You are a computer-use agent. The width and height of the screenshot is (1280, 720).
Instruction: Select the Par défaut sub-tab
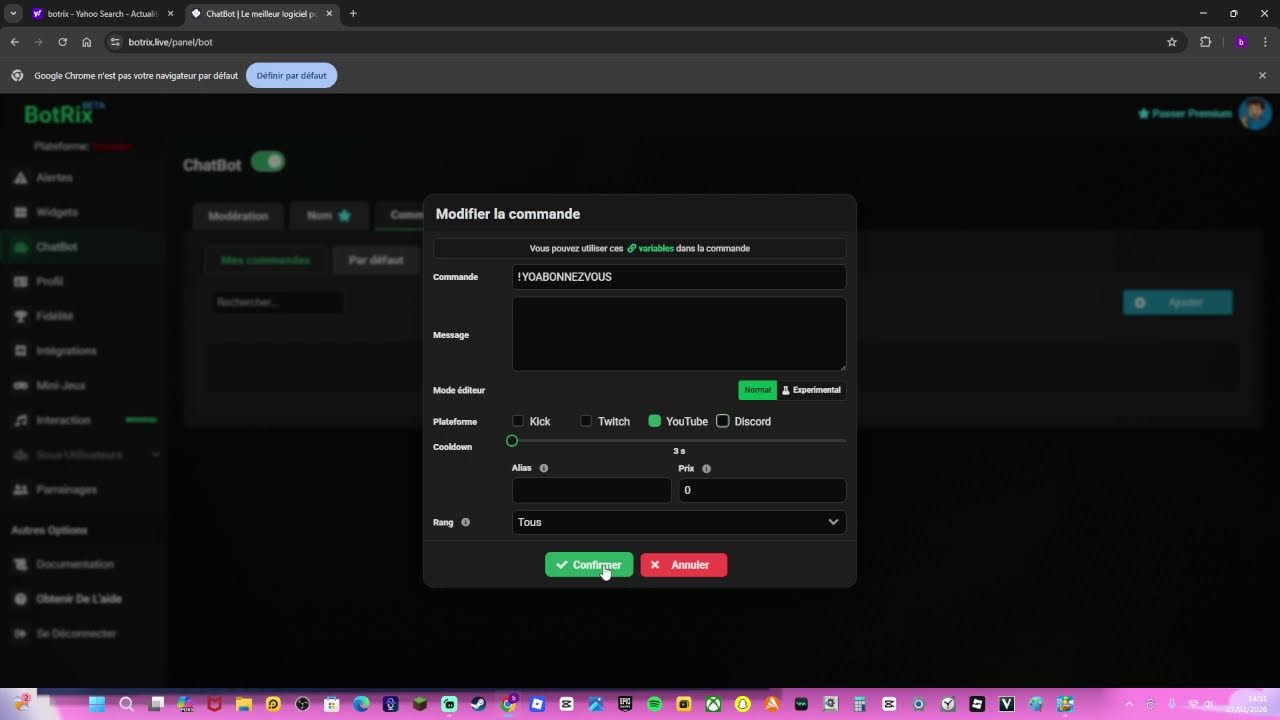(x=376, y=260)
